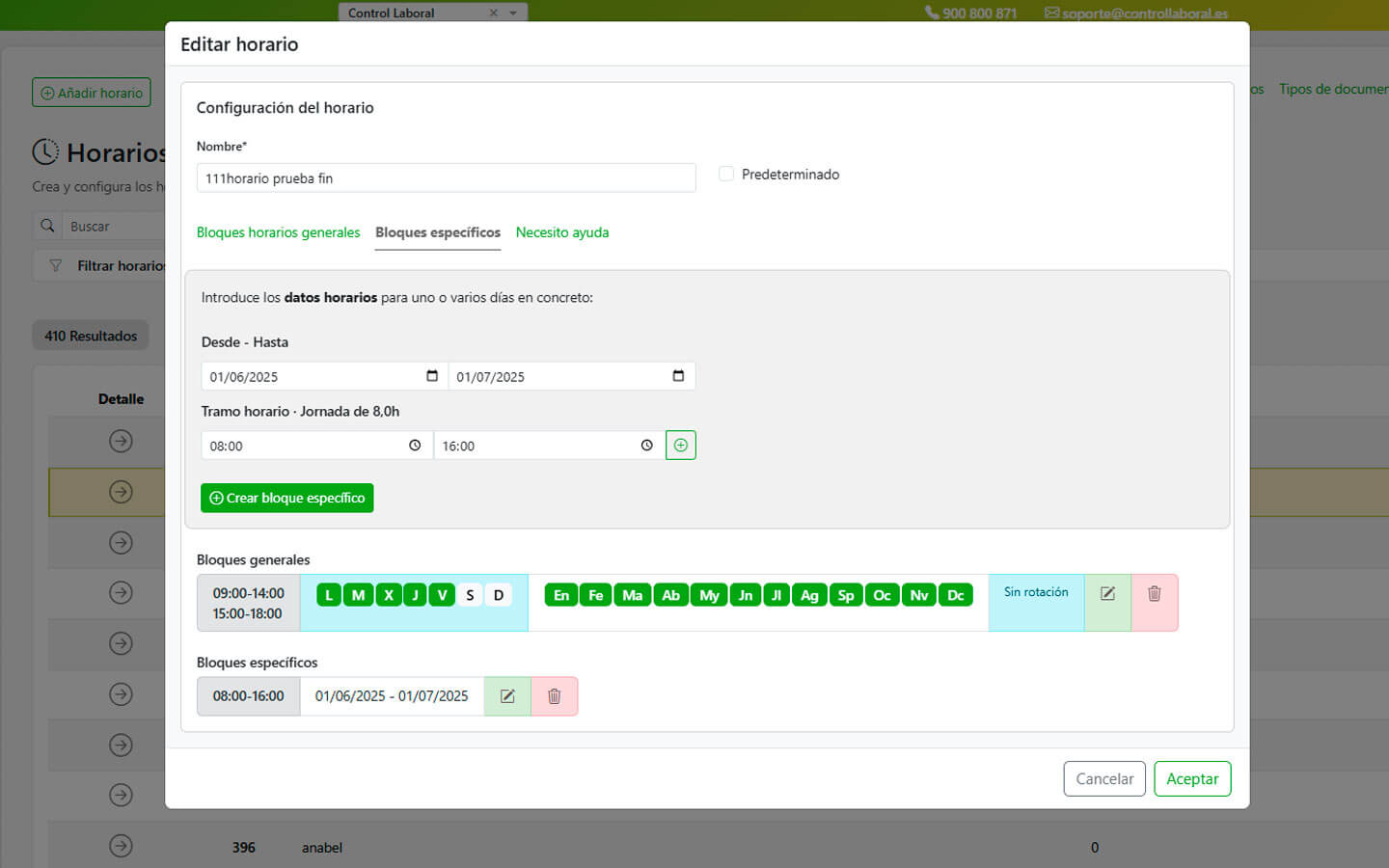Edit the general block 09:00-14:00
Viewport: 1389px width, 868px height.
[1107, 594]
